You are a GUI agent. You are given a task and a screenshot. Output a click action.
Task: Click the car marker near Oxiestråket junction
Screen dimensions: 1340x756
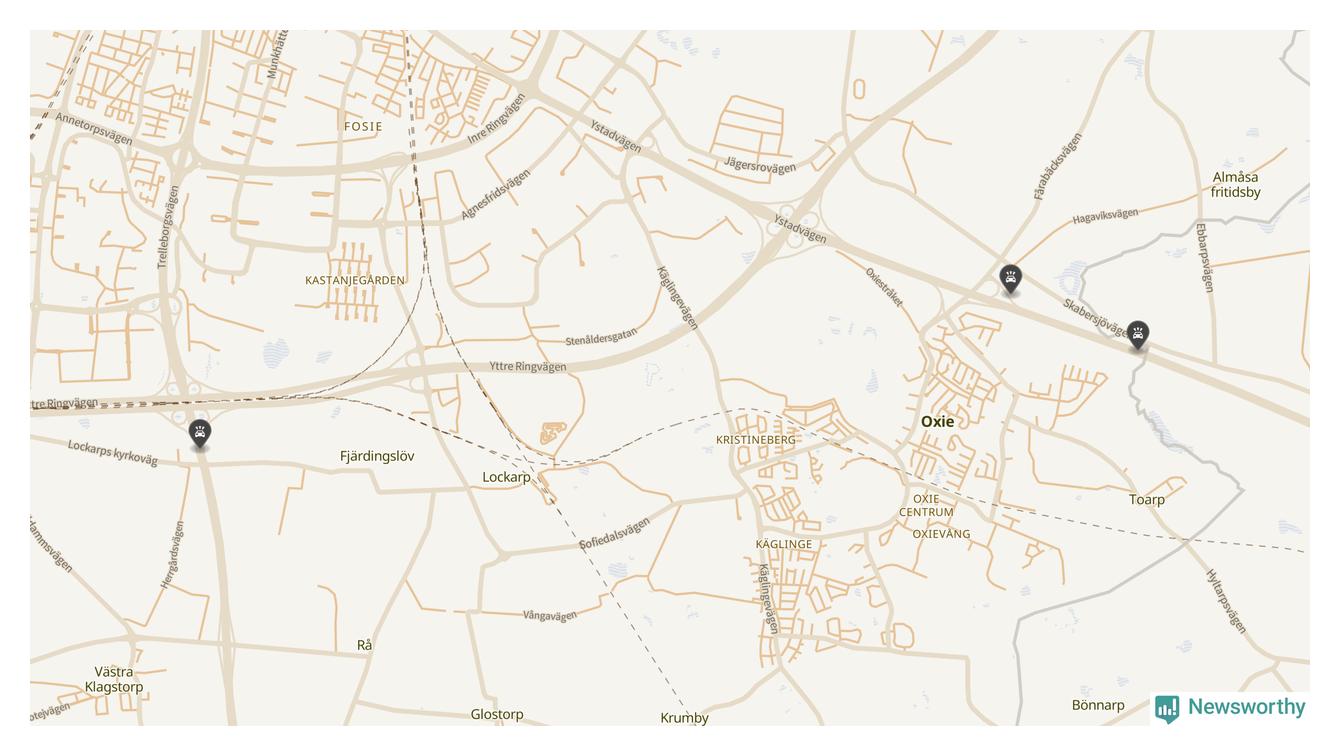[1011, 279]
